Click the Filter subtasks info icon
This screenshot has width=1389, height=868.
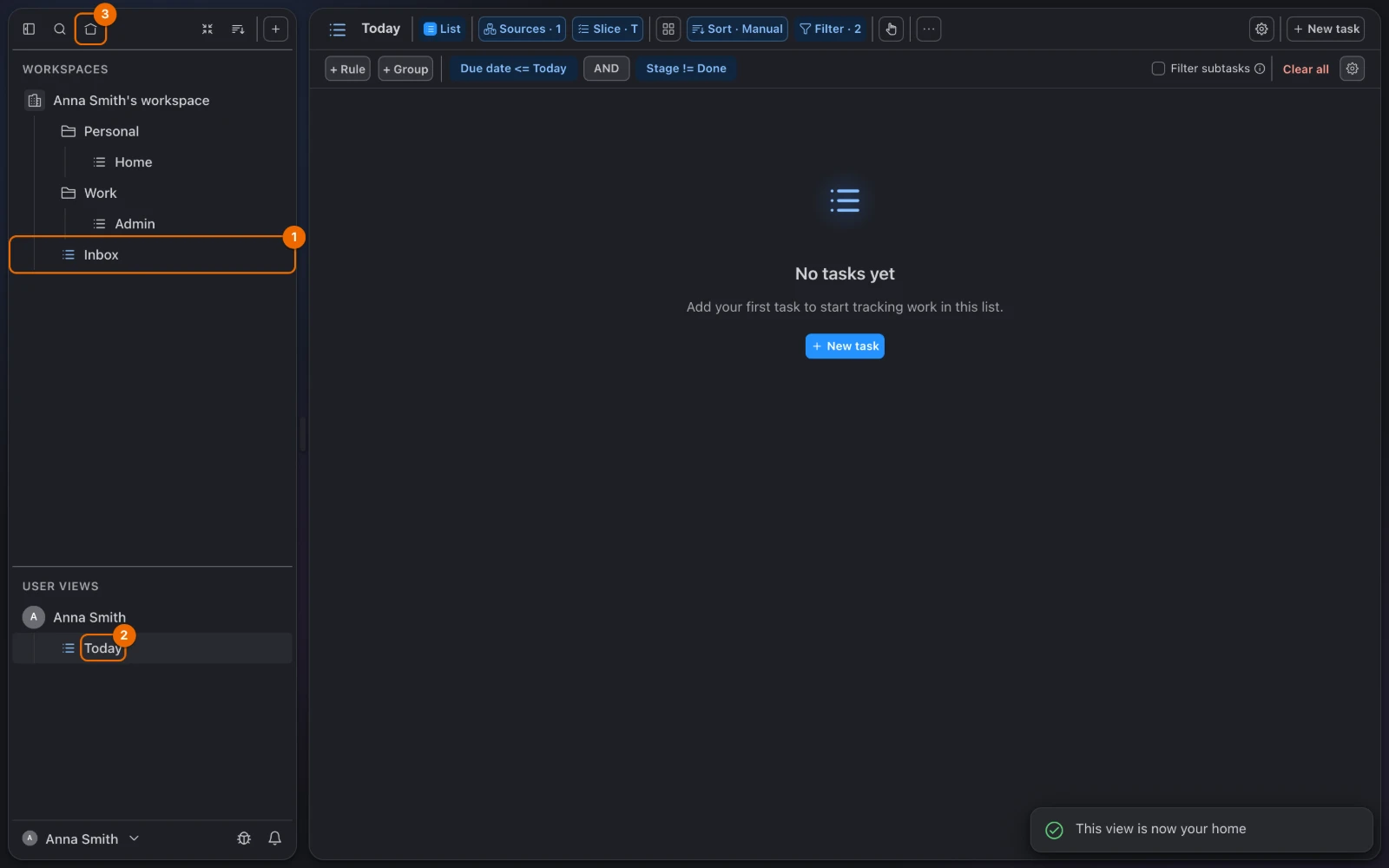[x=1260, y=69]
